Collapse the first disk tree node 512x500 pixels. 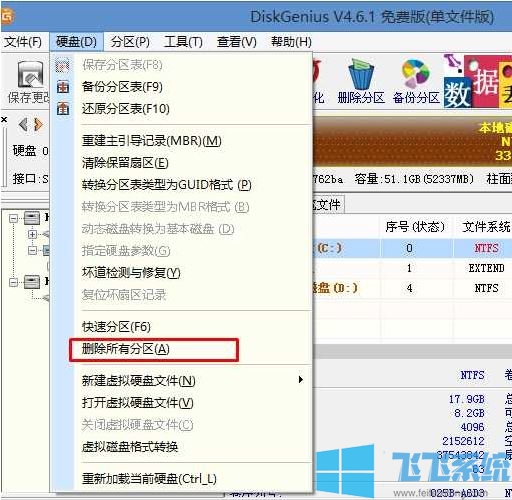pyautogui.click(x=14, y=218)
